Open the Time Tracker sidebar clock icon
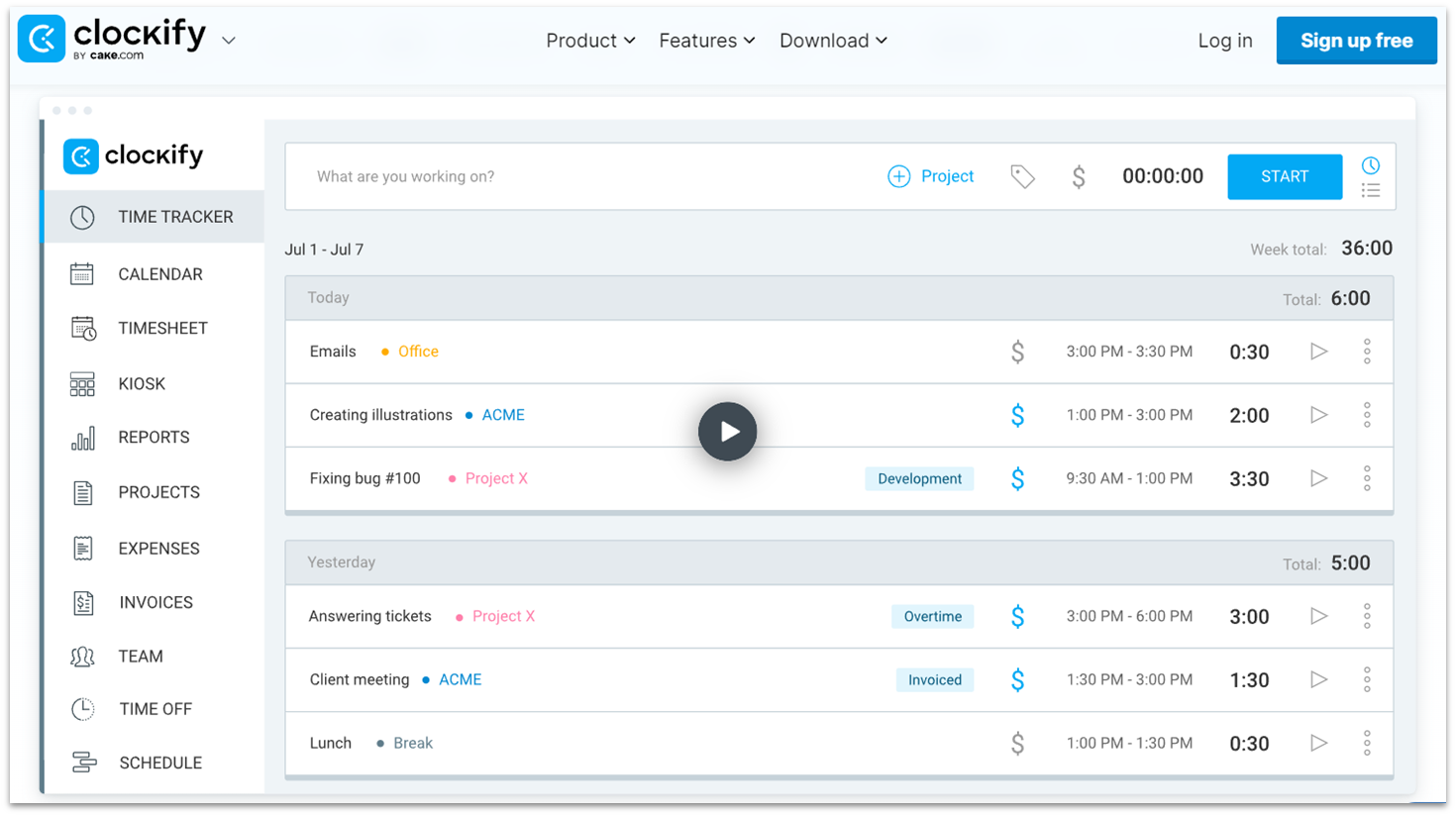The height and width of the screenshot is (816, 1456). tap(82, 217)
